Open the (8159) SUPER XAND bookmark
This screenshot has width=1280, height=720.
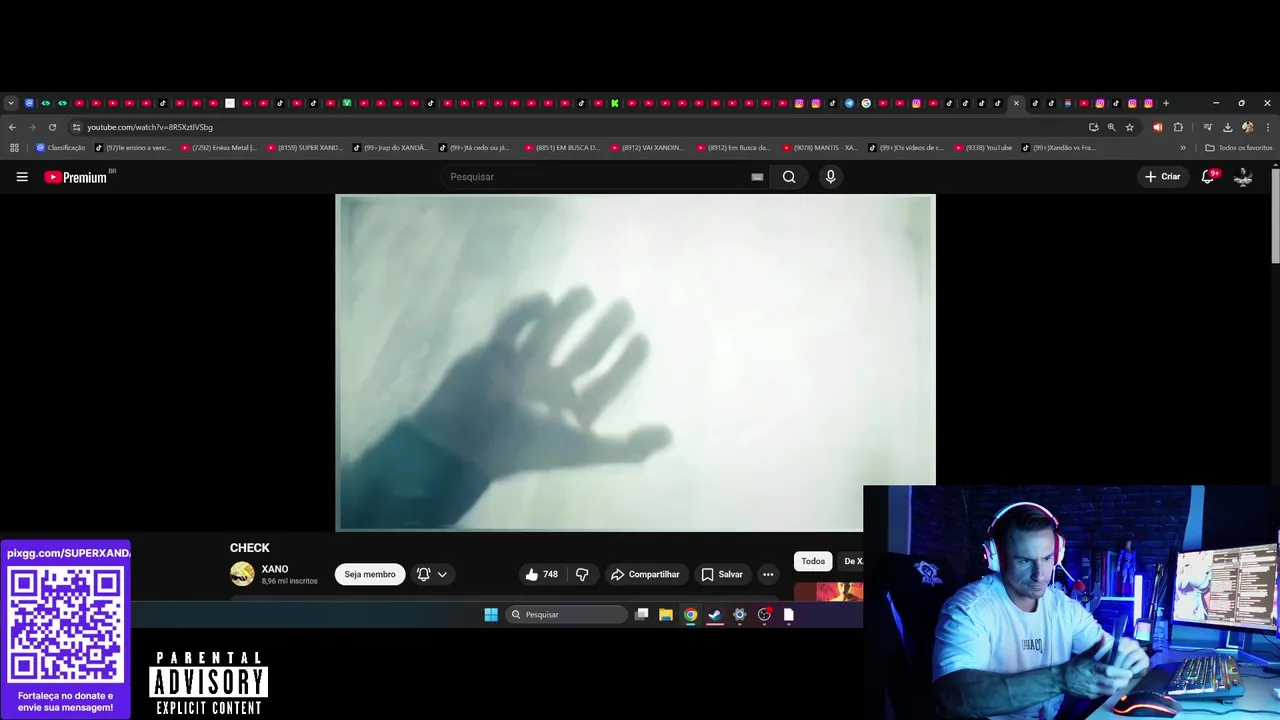304,148
